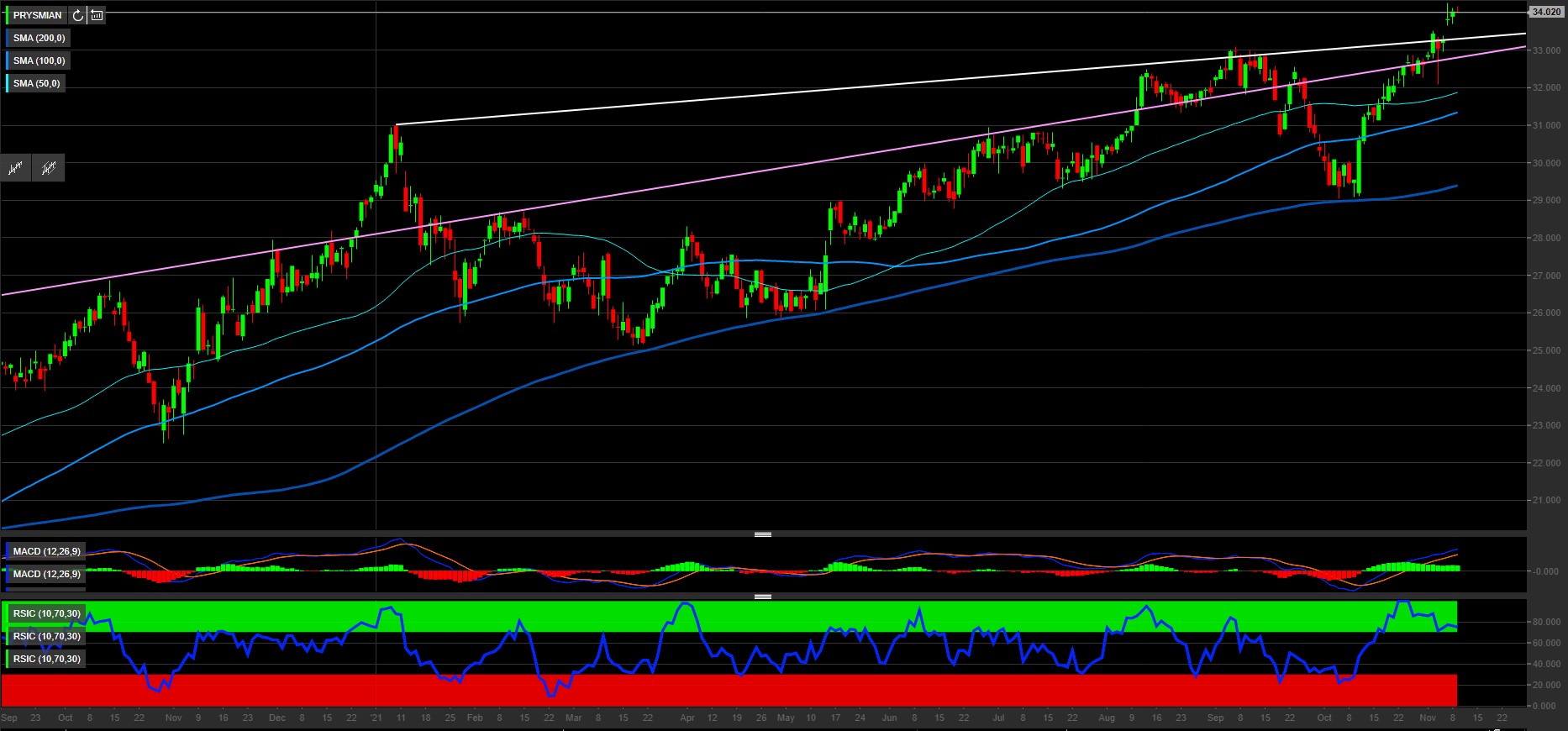Click the 80.000 RSI axis label
1568x731 pixels.
(1547, 623)
